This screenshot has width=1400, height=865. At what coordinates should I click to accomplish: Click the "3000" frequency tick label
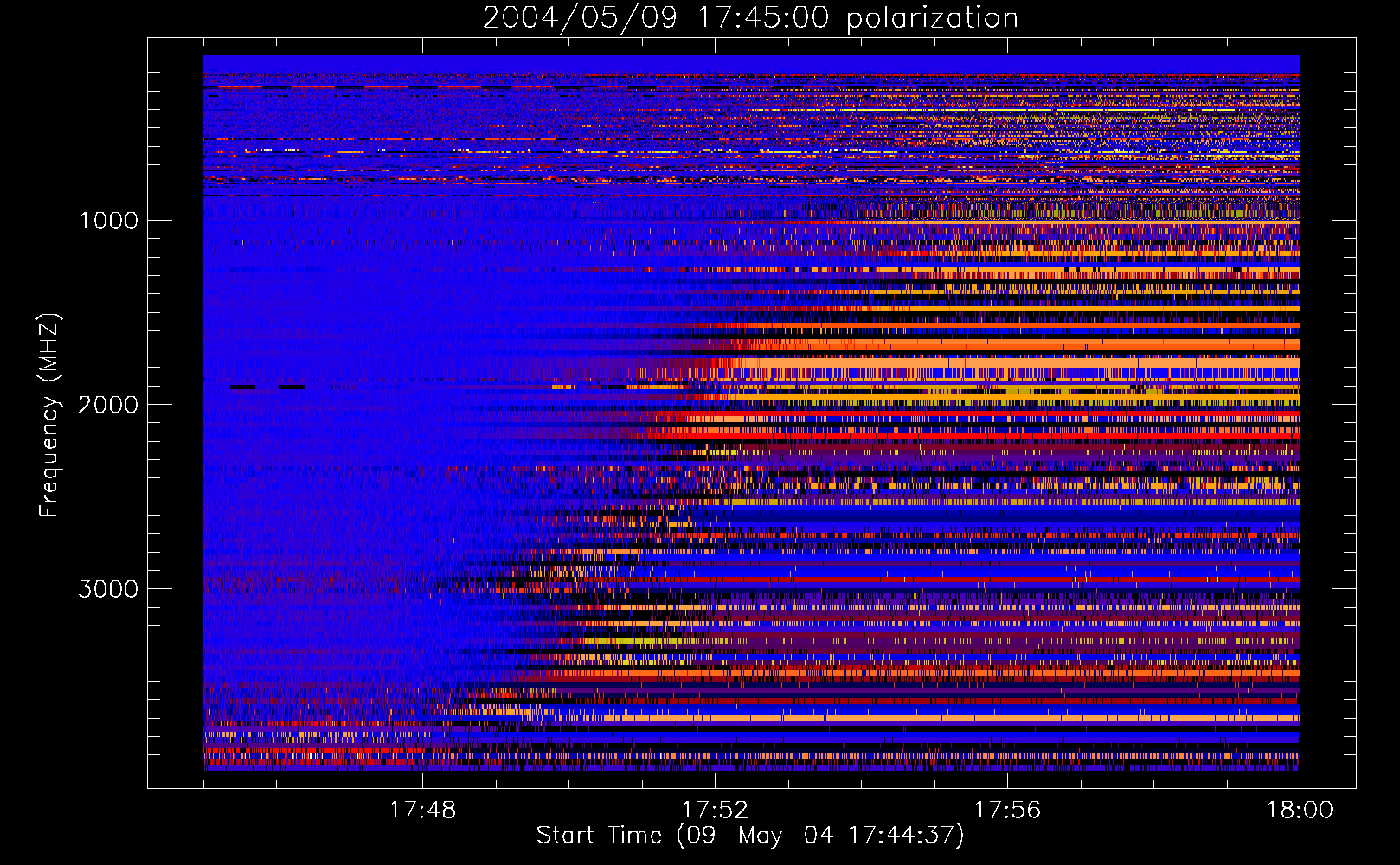coord(108,589)
